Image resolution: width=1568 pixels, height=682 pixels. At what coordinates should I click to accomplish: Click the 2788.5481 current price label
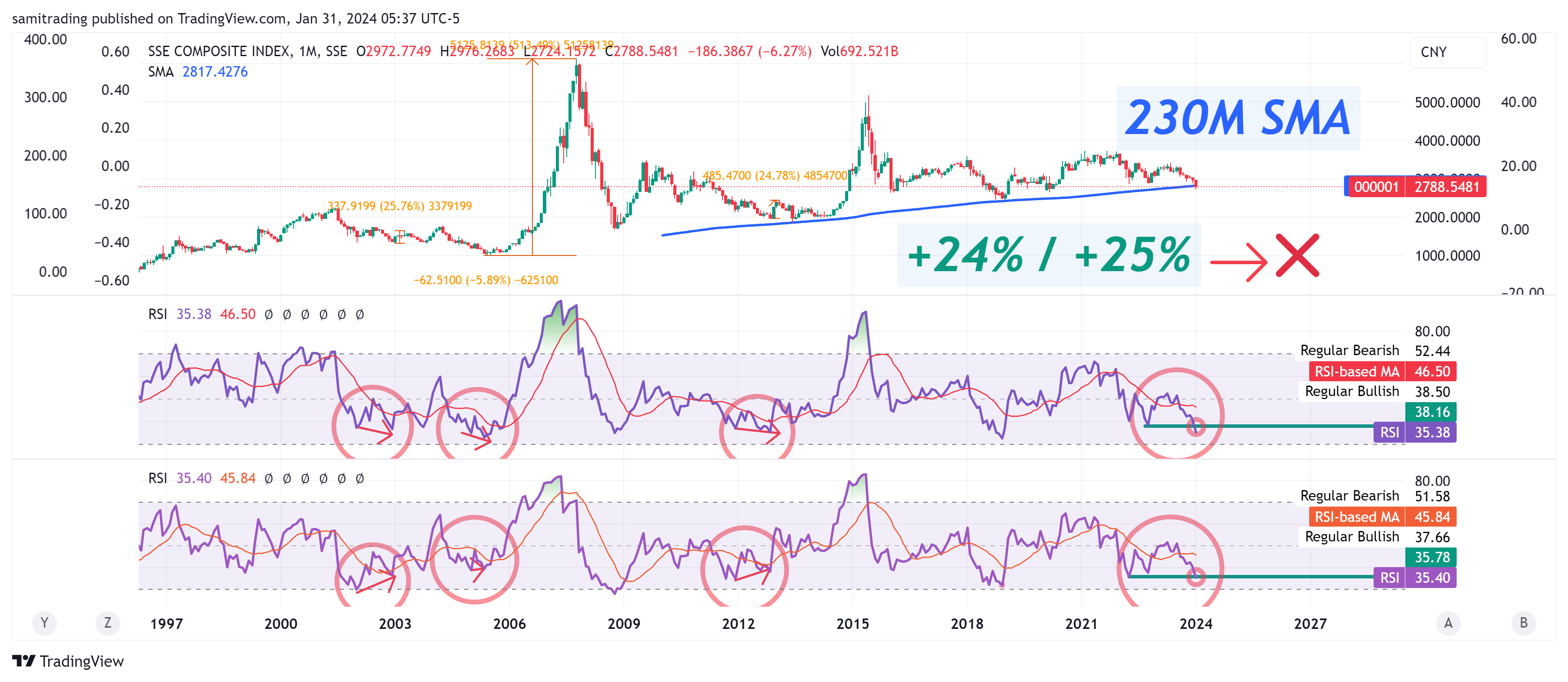[x=1446, y=187]
